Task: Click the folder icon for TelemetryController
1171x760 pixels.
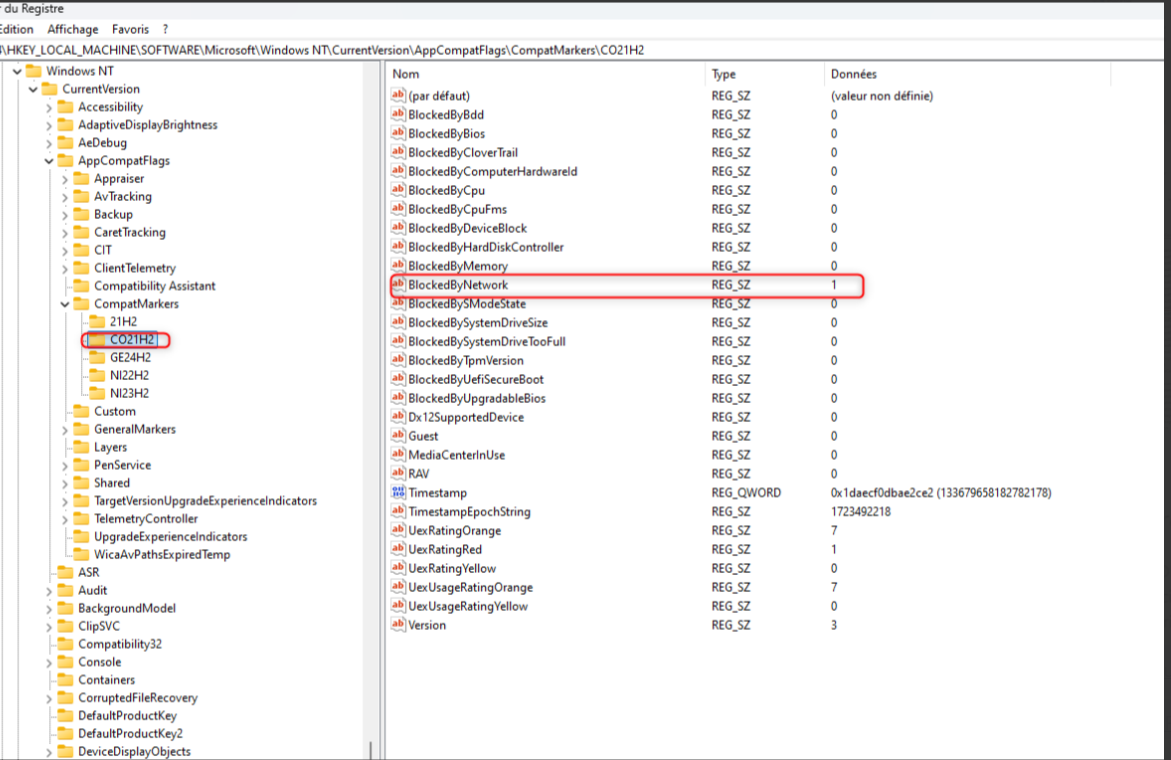Action: point(81,519)
